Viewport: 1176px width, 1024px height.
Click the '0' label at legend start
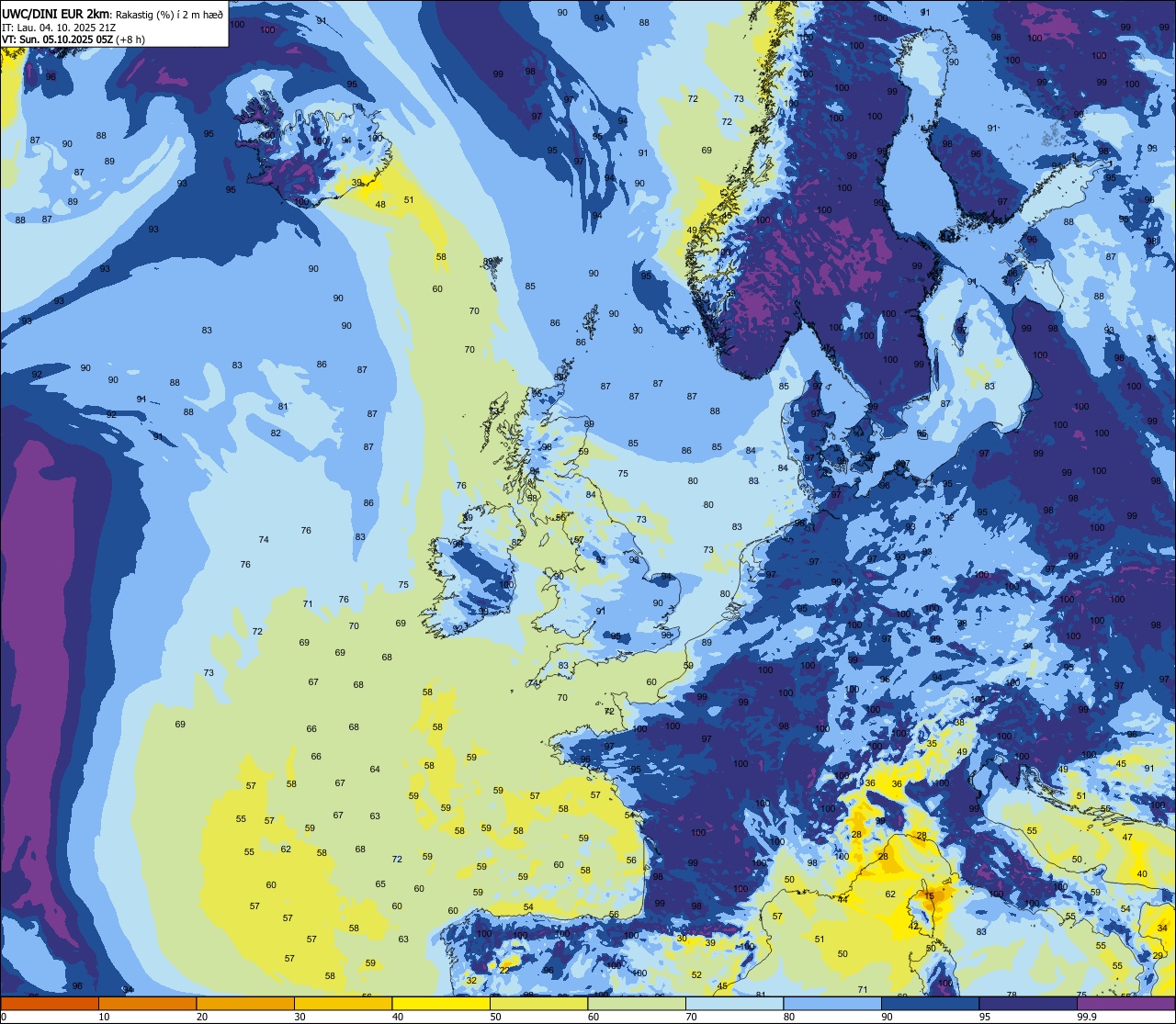pos(5,1017)
